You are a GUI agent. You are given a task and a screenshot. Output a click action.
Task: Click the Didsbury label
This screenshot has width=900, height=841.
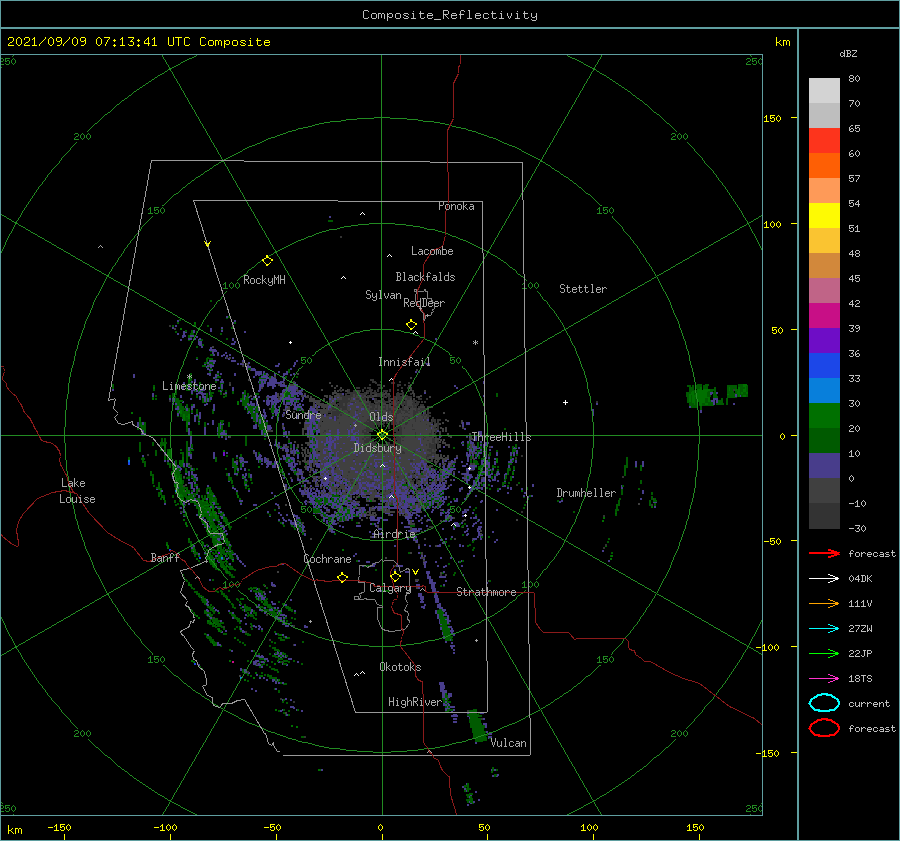click(x=377, y=448)
